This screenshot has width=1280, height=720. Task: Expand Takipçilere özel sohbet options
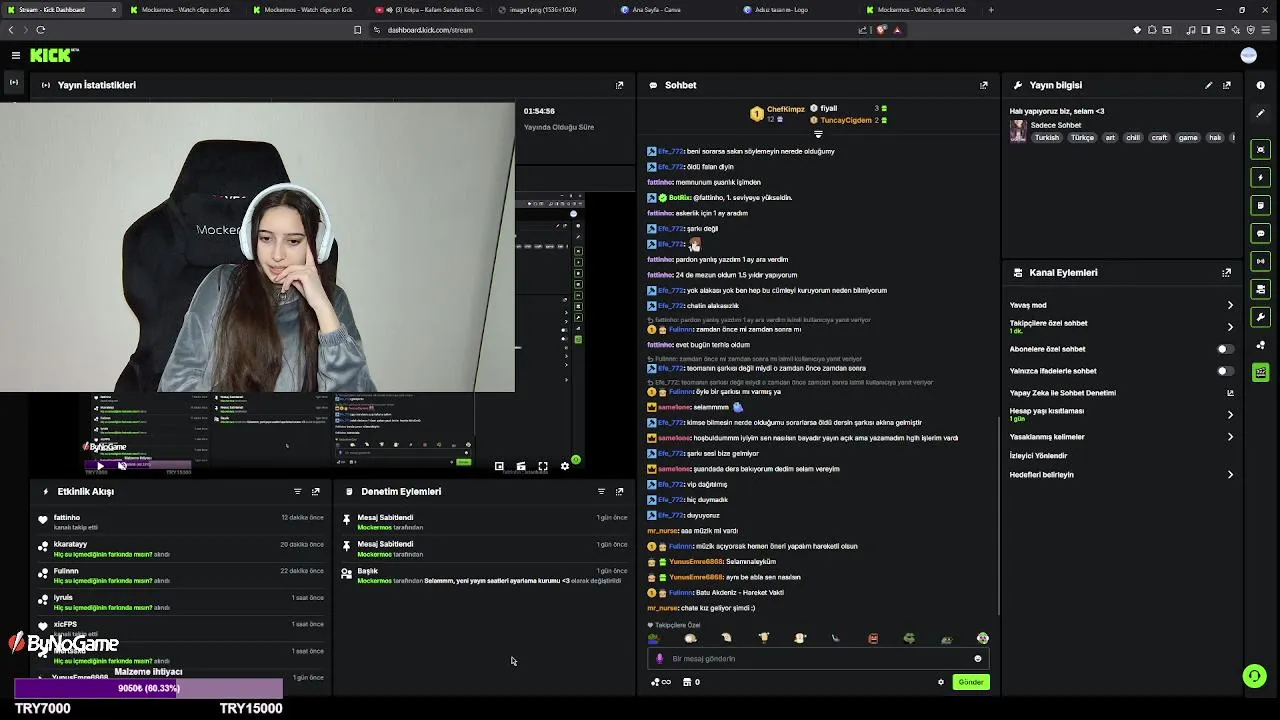(x=1230, y=327)
